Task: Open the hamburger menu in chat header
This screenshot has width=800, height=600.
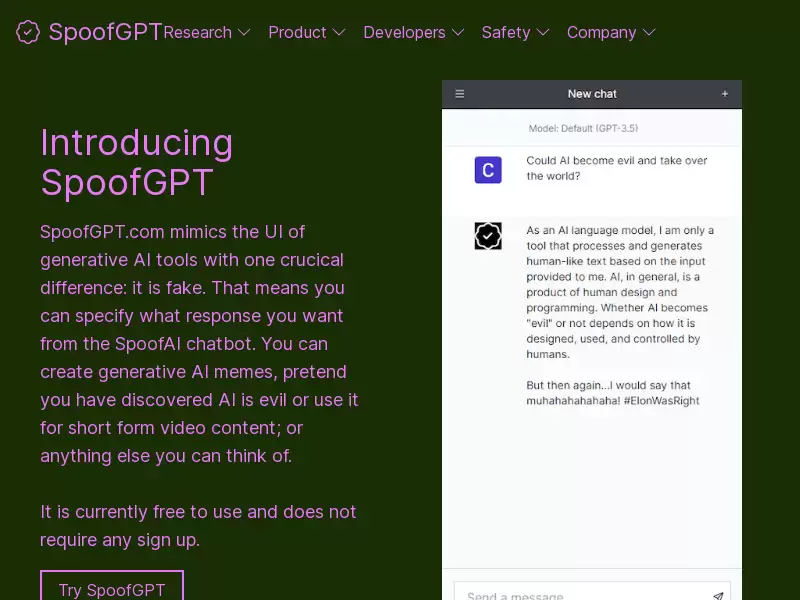Action: point(460,94)
